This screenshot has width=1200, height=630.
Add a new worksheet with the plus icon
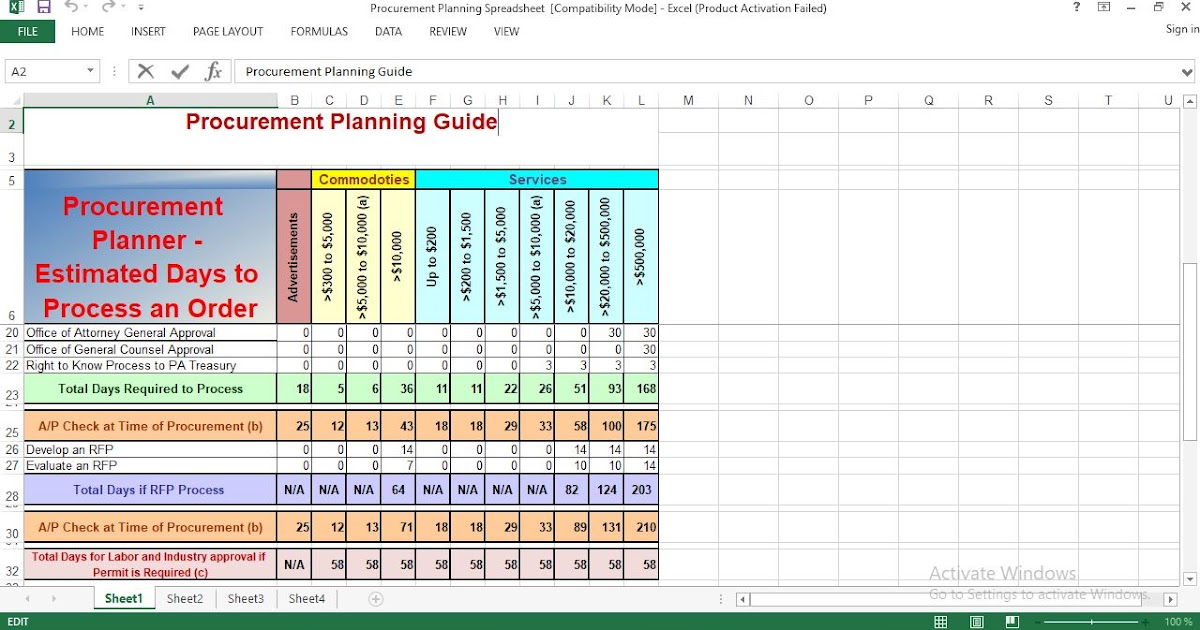coord(374,598)
